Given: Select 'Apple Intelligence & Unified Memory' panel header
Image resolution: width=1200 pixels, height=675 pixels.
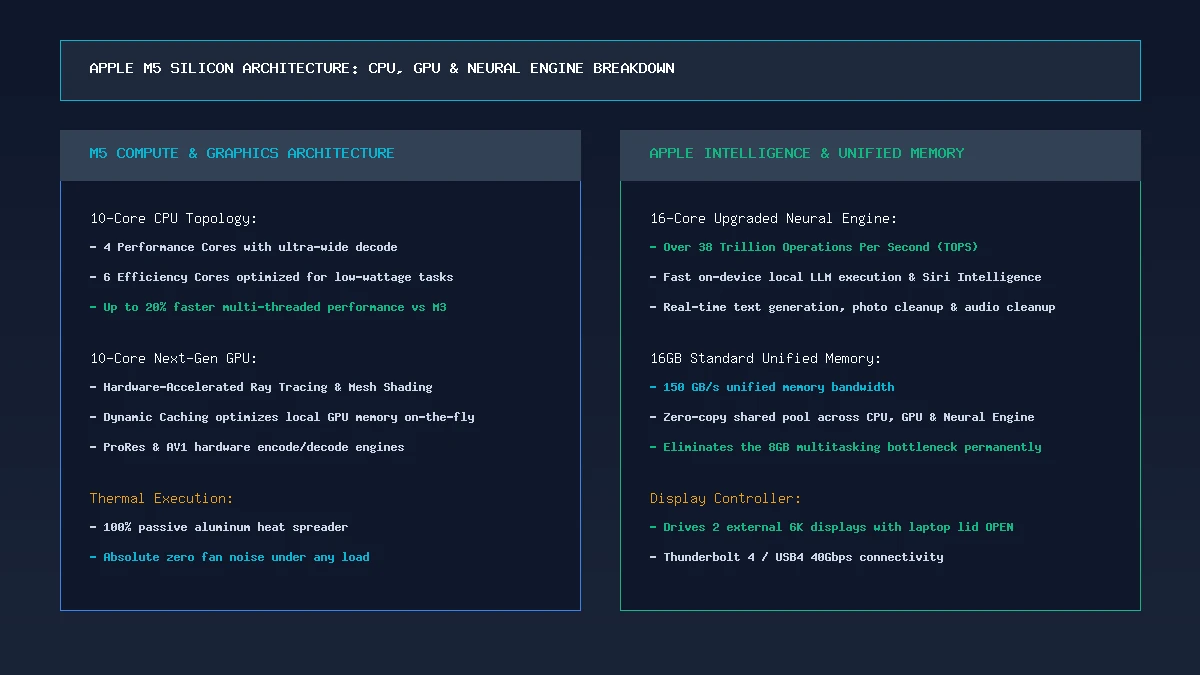Looking at the screenshot, I should tap(880, 155).
